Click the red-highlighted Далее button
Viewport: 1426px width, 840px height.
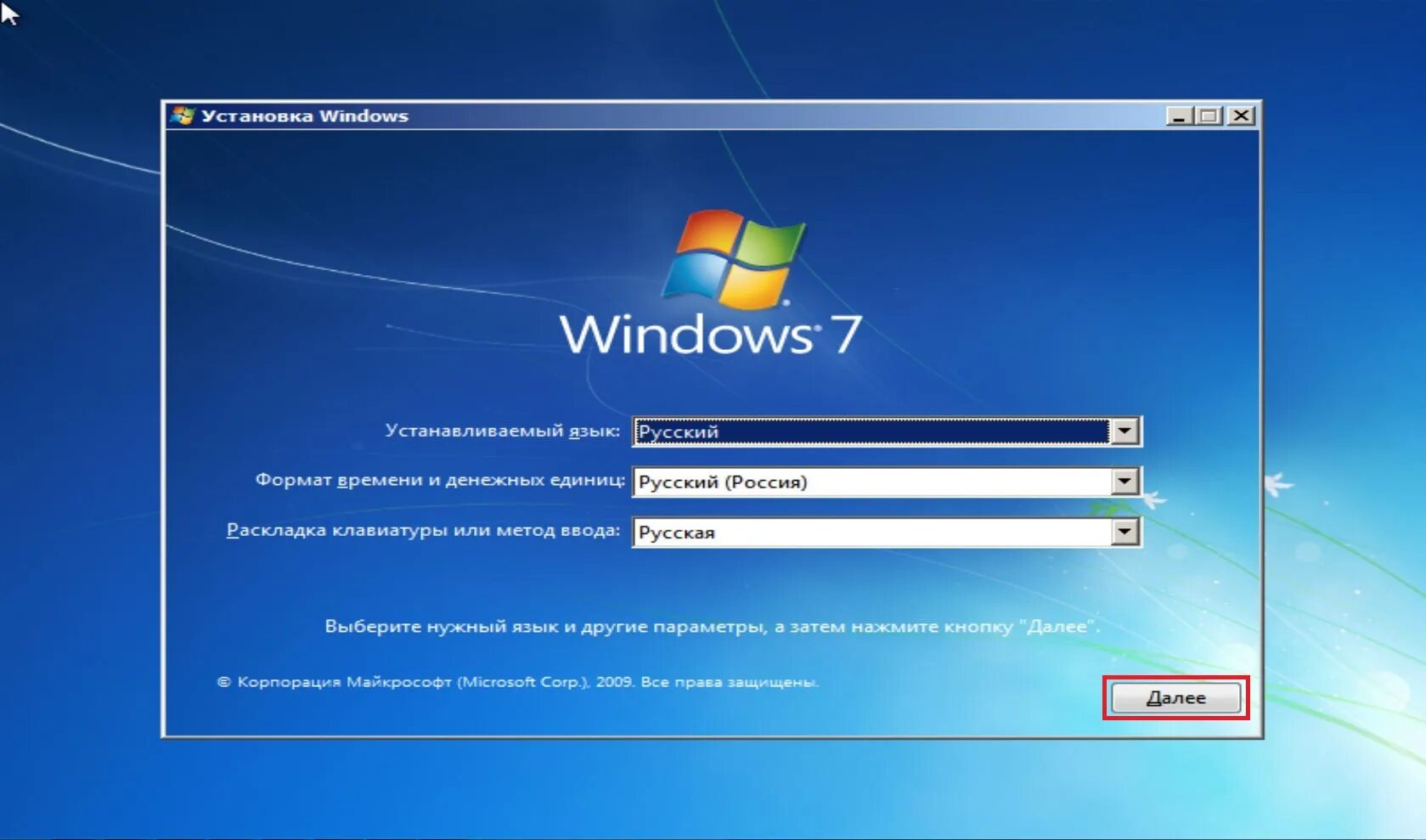1176,697
